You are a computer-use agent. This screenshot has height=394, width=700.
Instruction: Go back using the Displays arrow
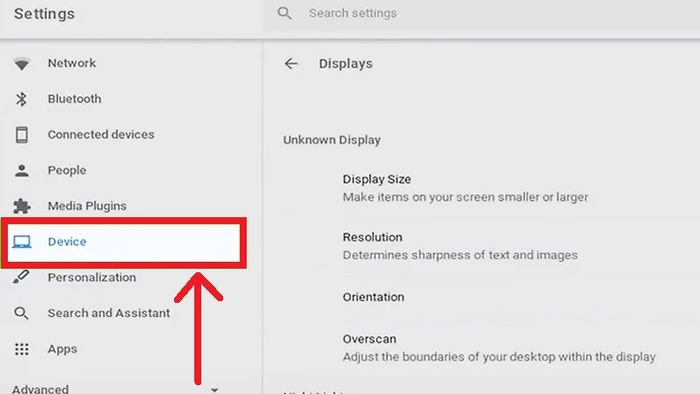tap(291, 64)
